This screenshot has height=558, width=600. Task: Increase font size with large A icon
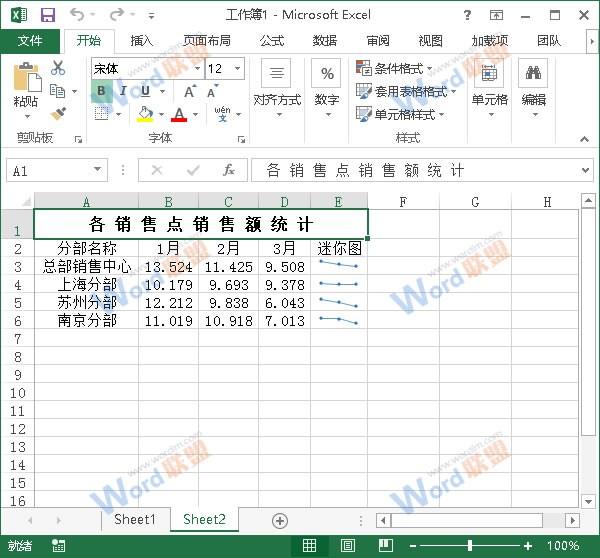190,91
